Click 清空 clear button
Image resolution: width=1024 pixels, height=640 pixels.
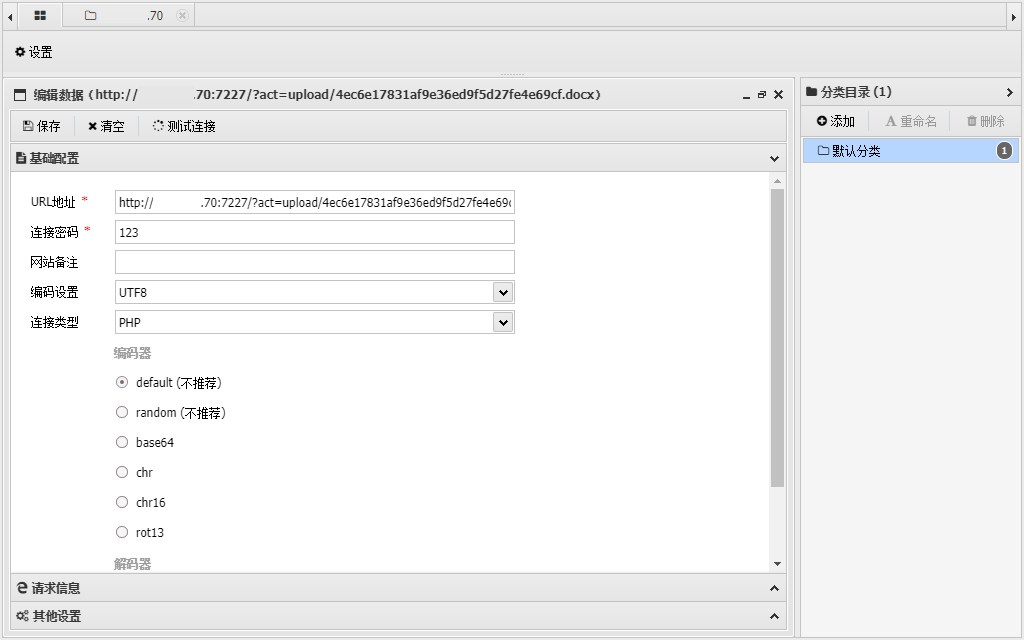106,126
